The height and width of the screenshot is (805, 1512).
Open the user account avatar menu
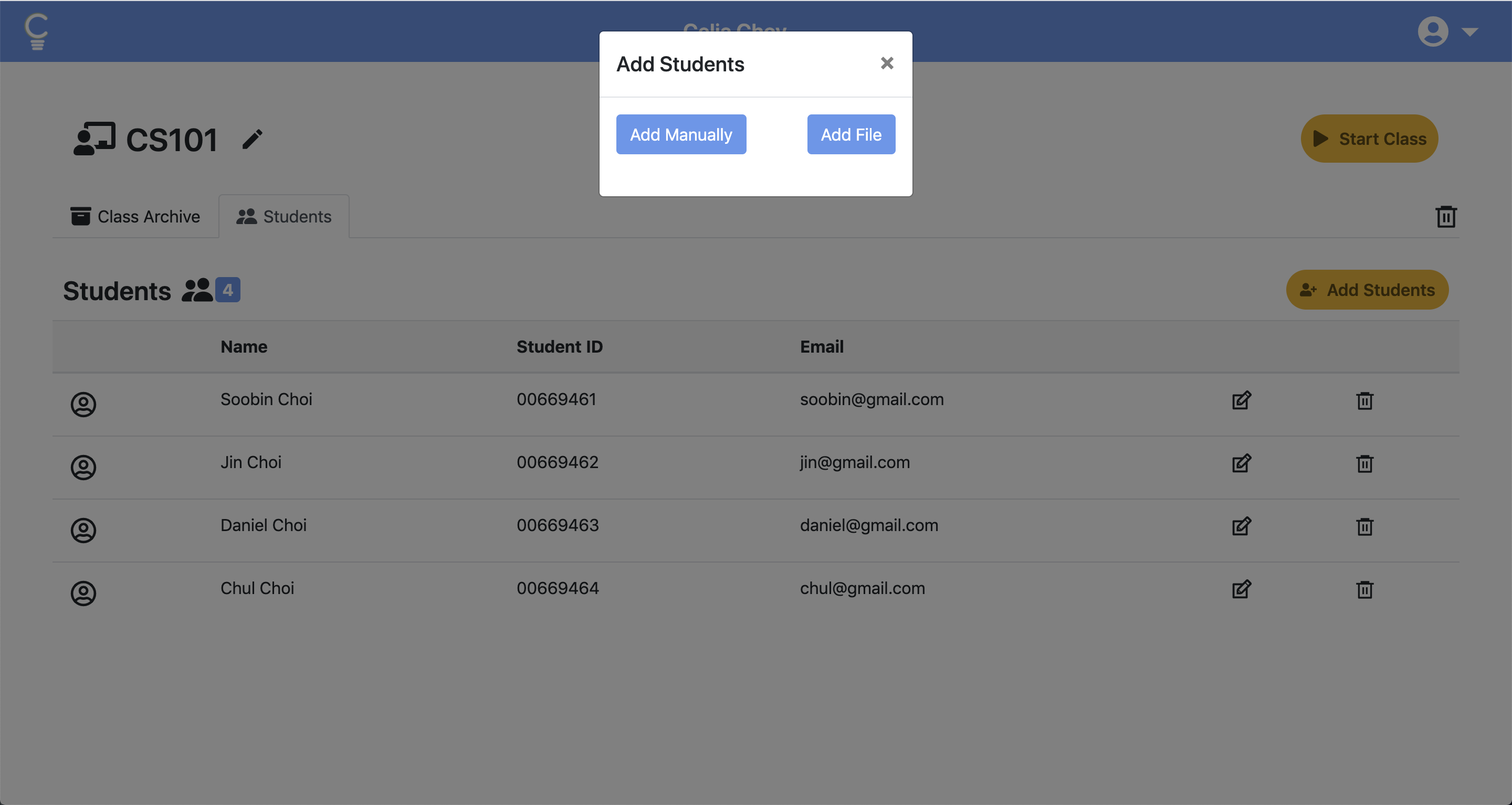click(x=1432, y=31)
